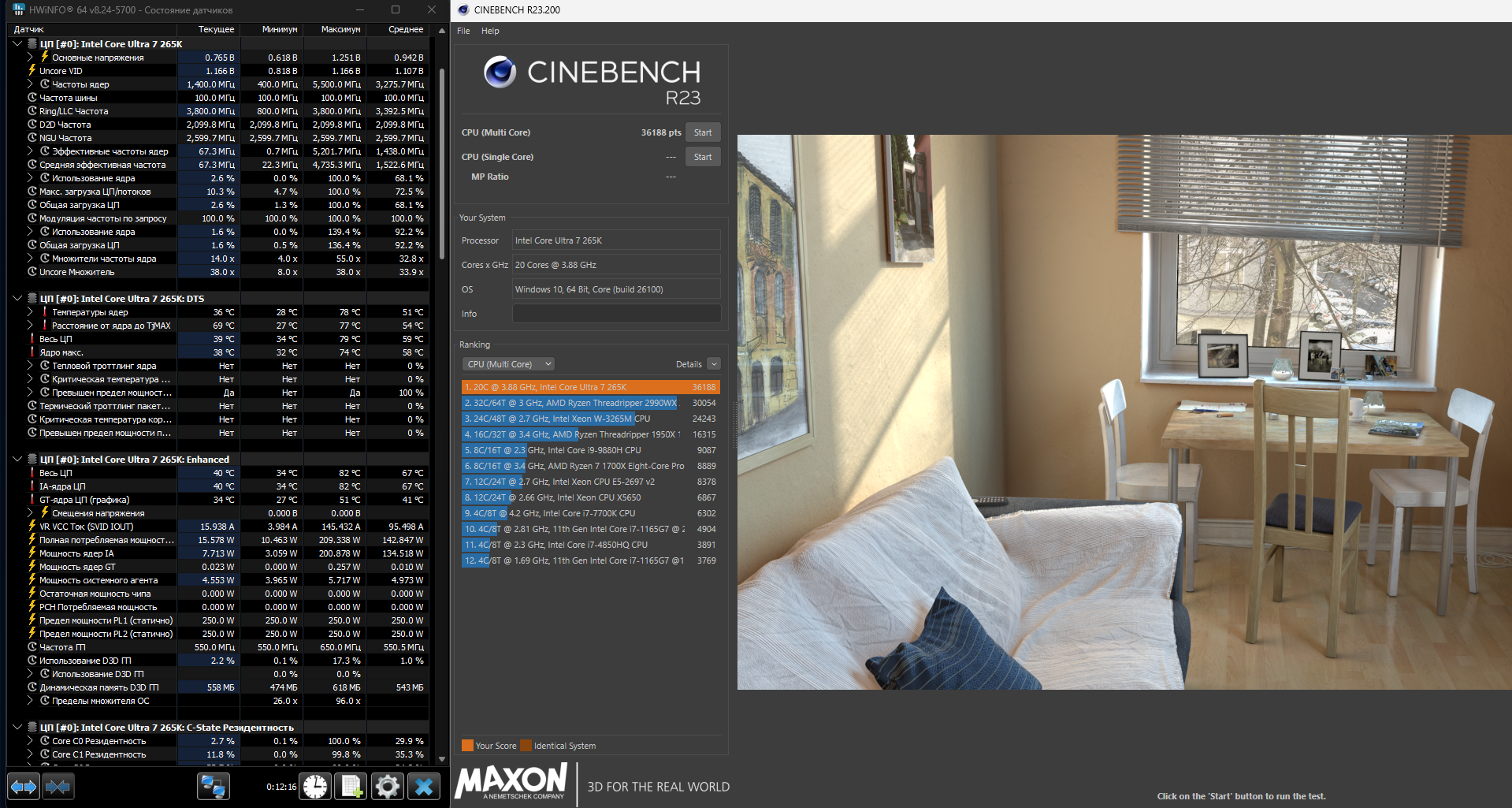The height and width of the screenshot is (808, 1512).
Task: Open the Help menu in Cinebench
Action: click(x=490, y=31)
